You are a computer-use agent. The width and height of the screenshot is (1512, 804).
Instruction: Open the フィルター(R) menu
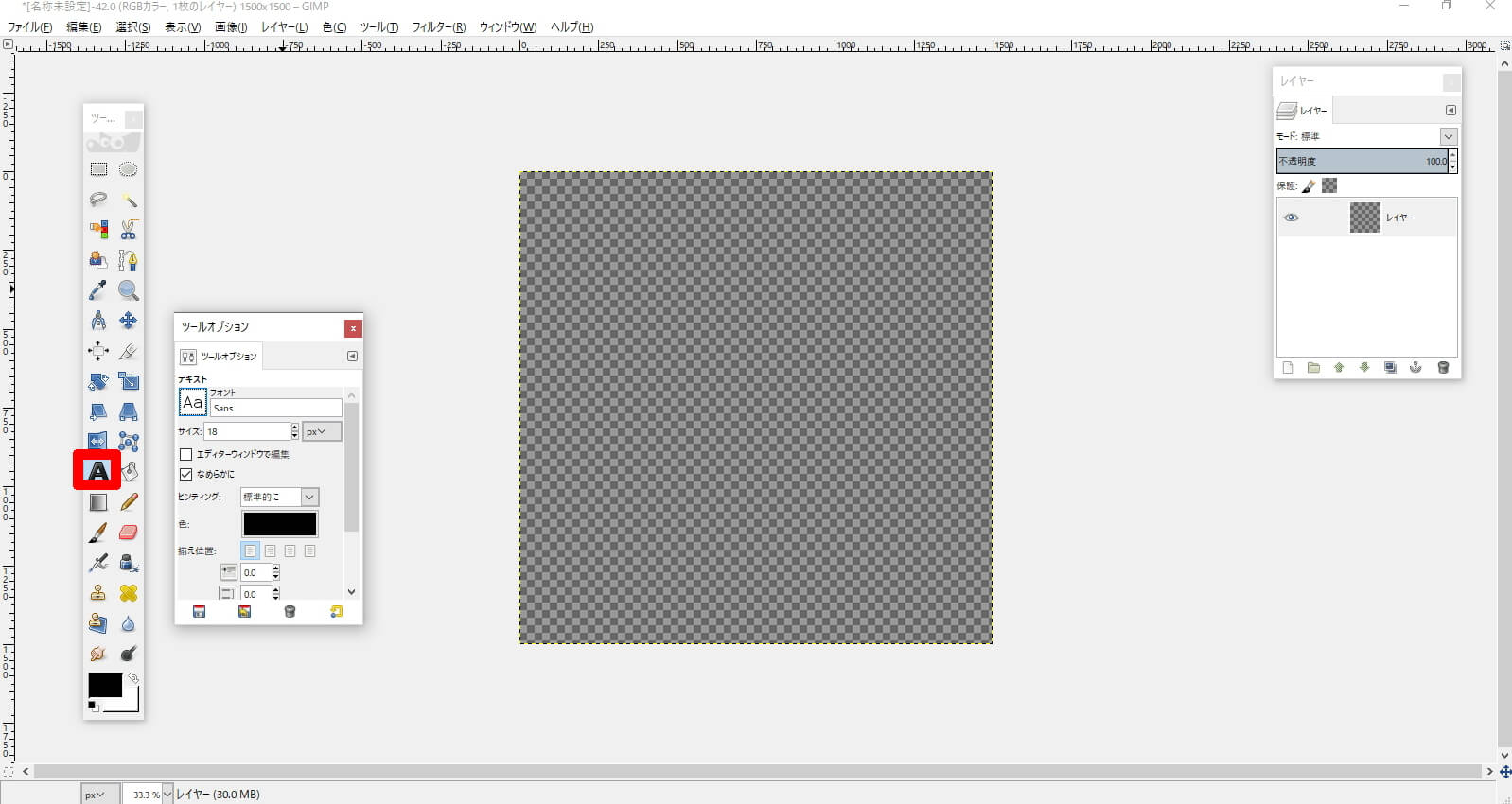point(438,27)
